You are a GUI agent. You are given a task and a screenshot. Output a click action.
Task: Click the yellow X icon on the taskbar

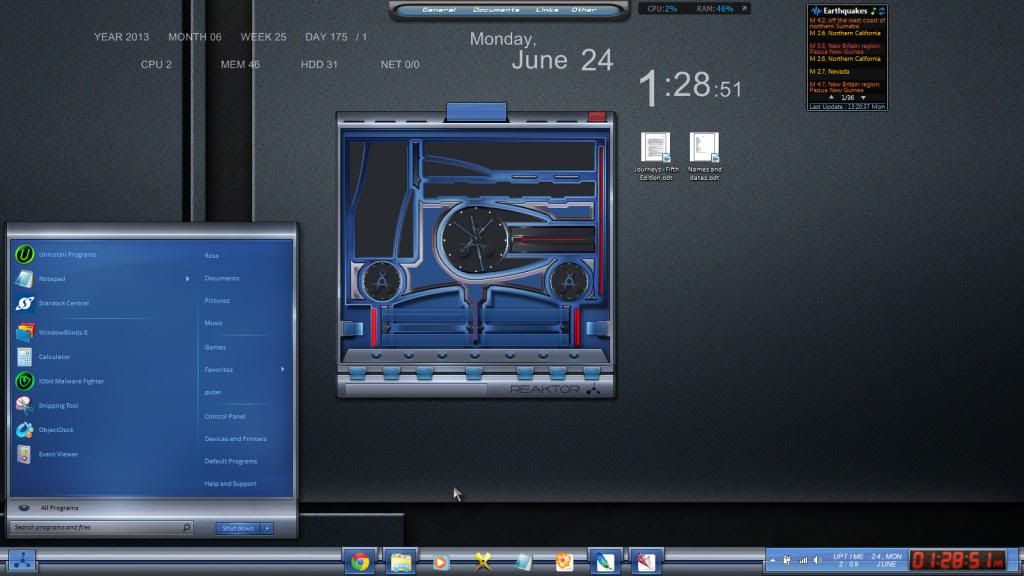click(x=483, y=562)
